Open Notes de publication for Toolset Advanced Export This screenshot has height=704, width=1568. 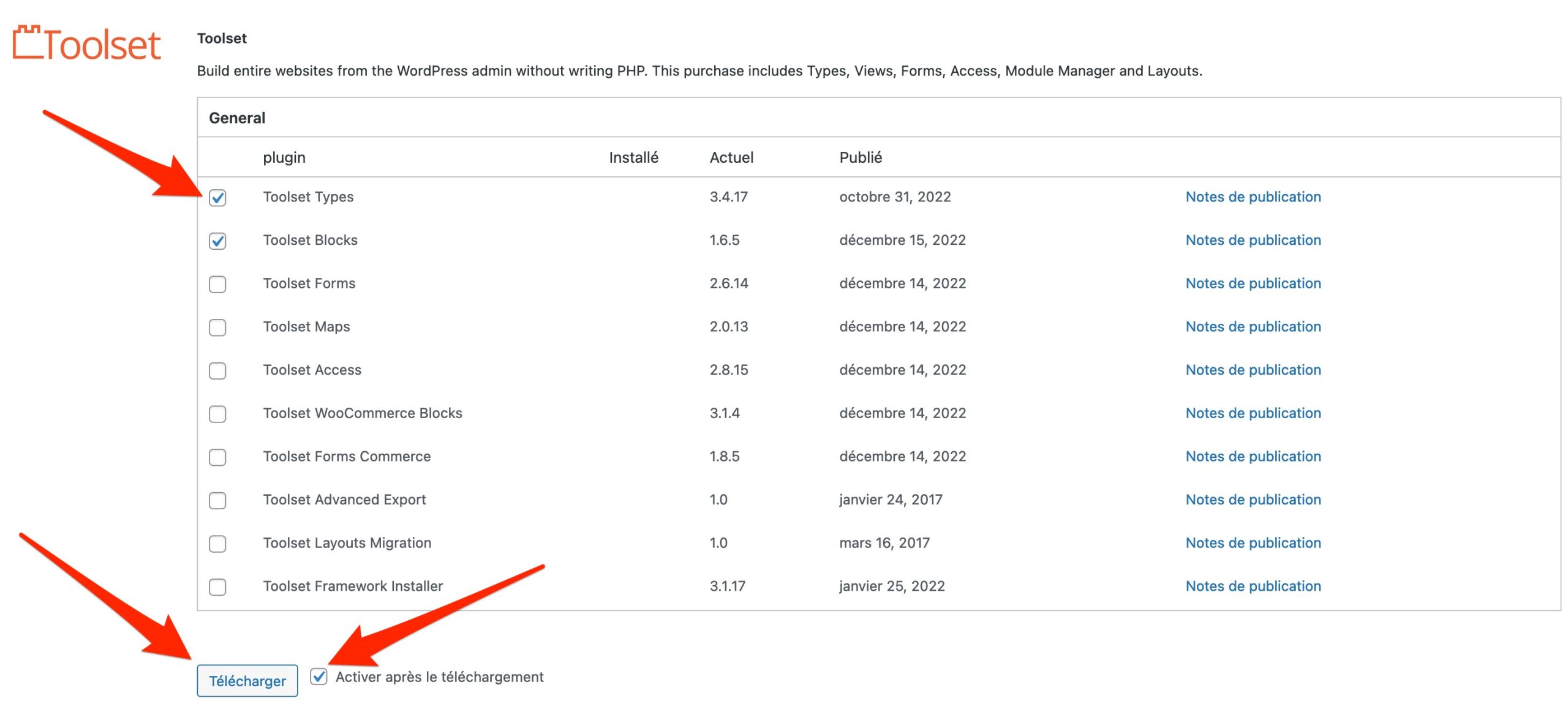coord(1253,500)
